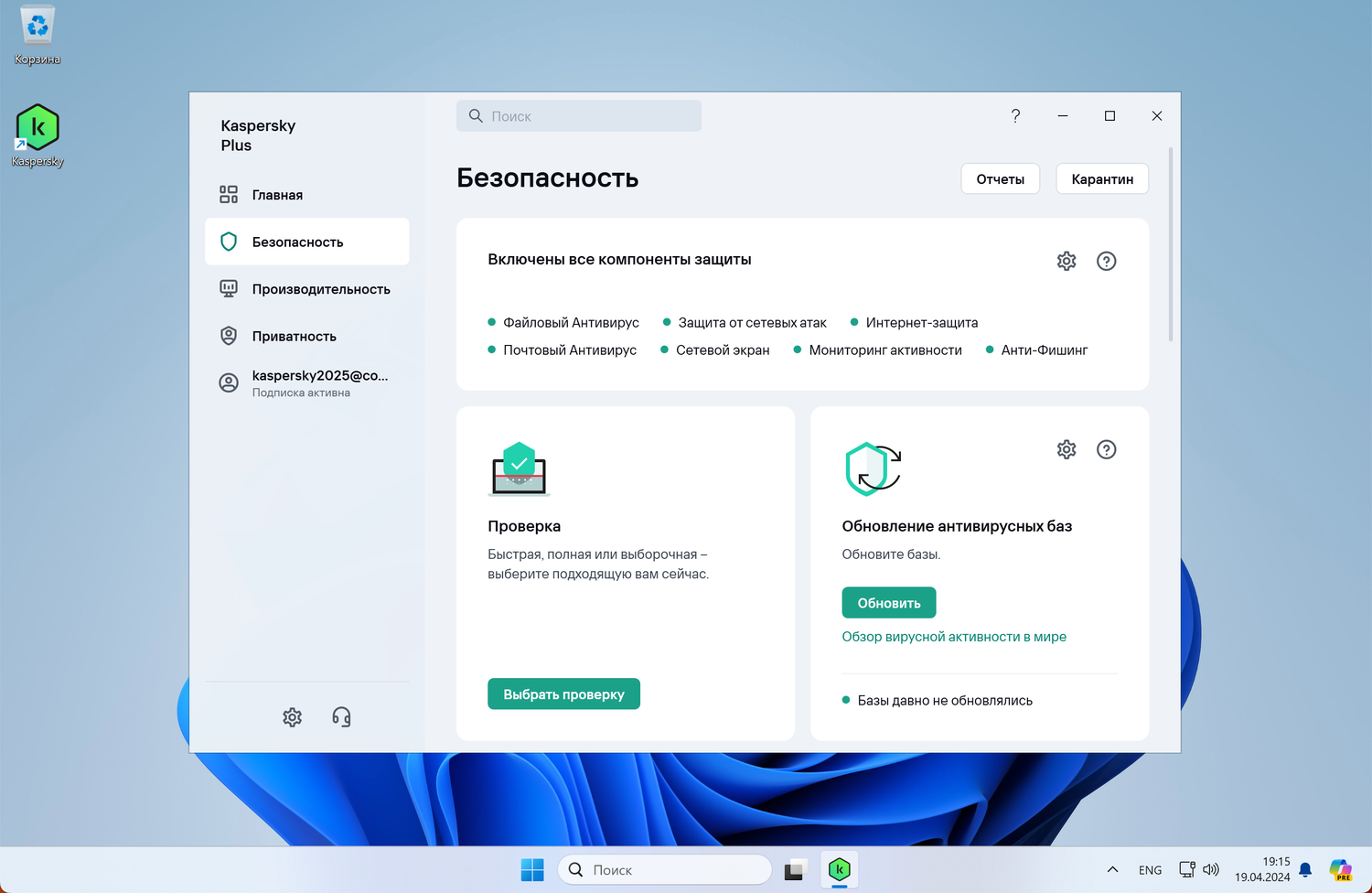This screenshot has height=893, width=1372.
Task: Open support headset icon in sidebar
Action: [341, 717]
